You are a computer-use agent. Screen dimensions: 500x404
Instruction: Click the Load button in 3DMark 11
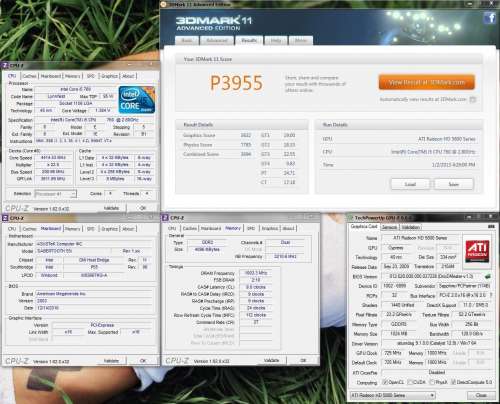pyautogui.click(x=410, y=184)
